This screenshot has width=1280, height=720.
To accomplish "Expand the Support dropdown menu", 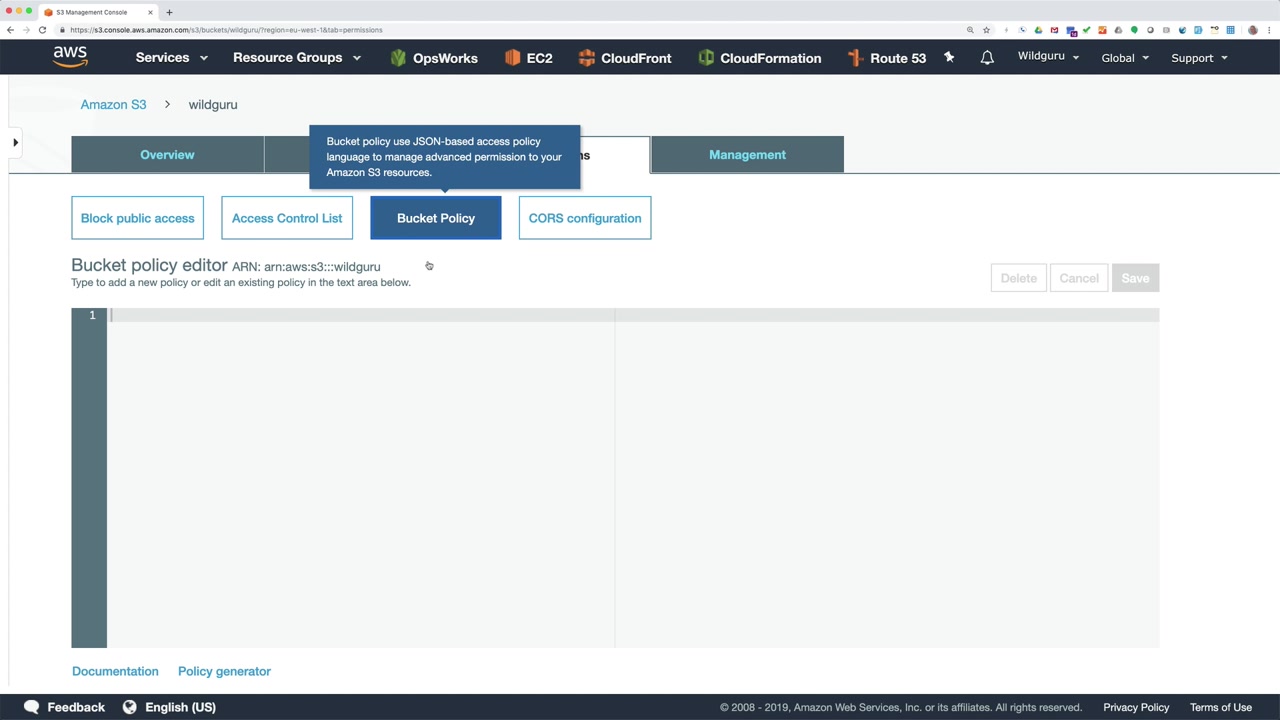I will 1199,58.
